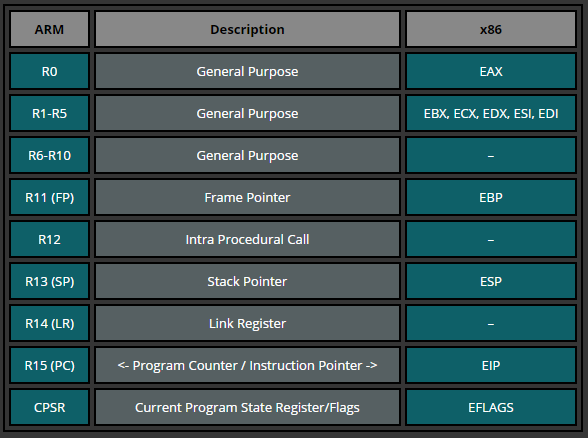Select the R6-R10 cell
Screen dimensions: 588x438
click(50, 155)
